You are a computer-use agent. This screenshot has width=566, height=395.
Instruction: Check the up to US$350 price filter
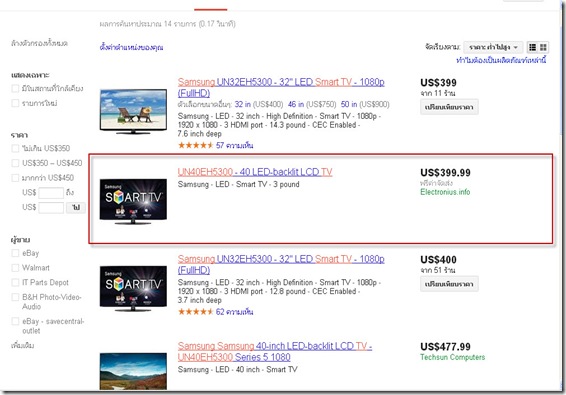pos(15,148)
